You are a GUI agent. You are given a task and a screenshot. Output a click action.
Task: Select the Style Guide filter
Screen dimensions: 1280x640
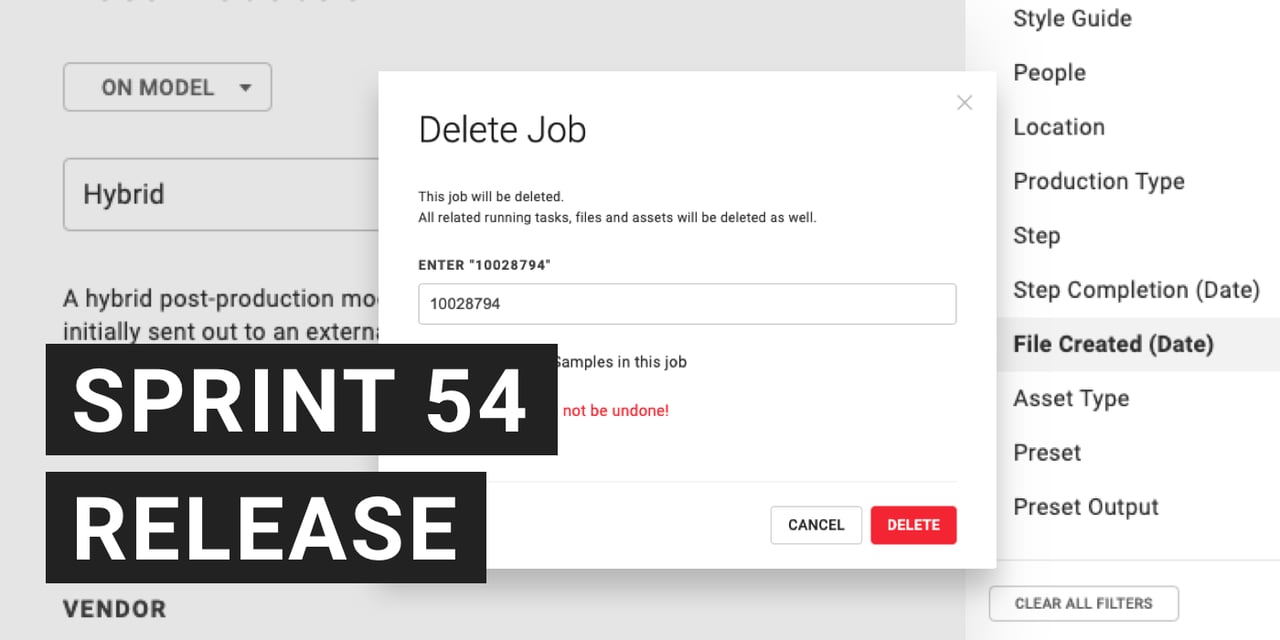(x=1072, y=19)
